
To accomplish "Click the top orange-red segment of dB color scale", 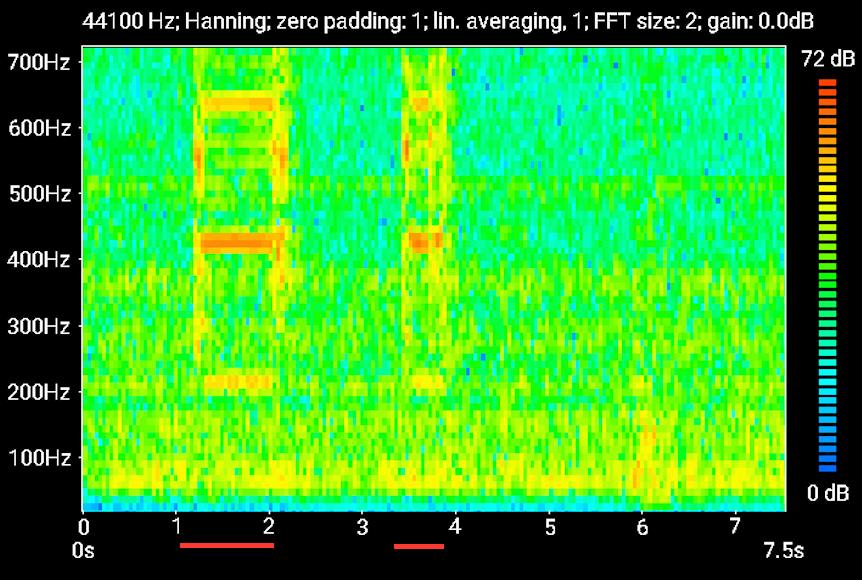I will pos(827,83).
